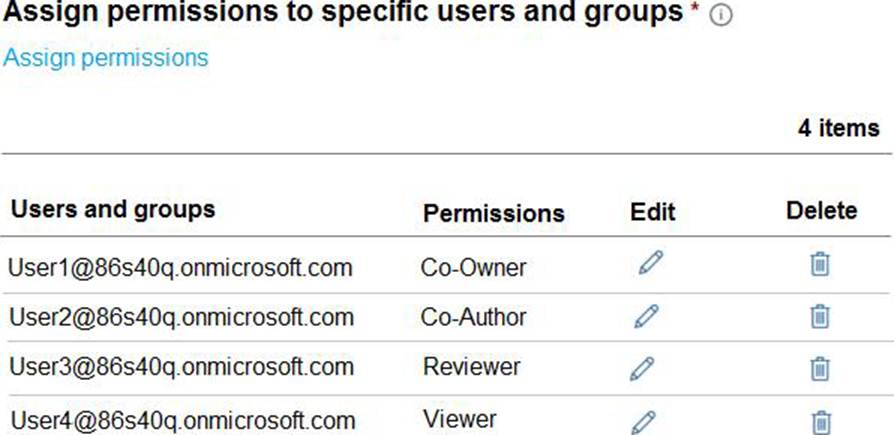This screenshot has width=894, height=435.
Task: Click pencil icon for User3 Reviewer
Action: (642, 369)
